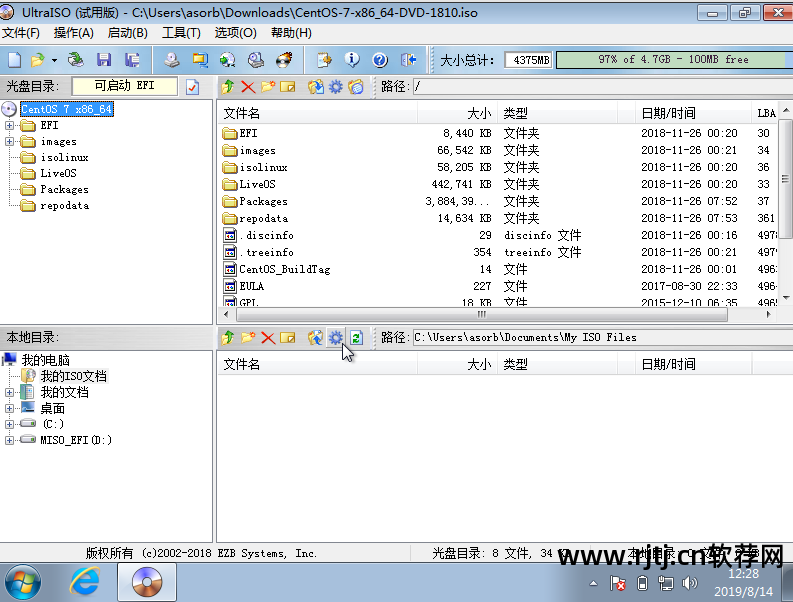793x602 pixels.
Task: Click the gear properties icon in the image toolbar
Action: click(336, 87)
